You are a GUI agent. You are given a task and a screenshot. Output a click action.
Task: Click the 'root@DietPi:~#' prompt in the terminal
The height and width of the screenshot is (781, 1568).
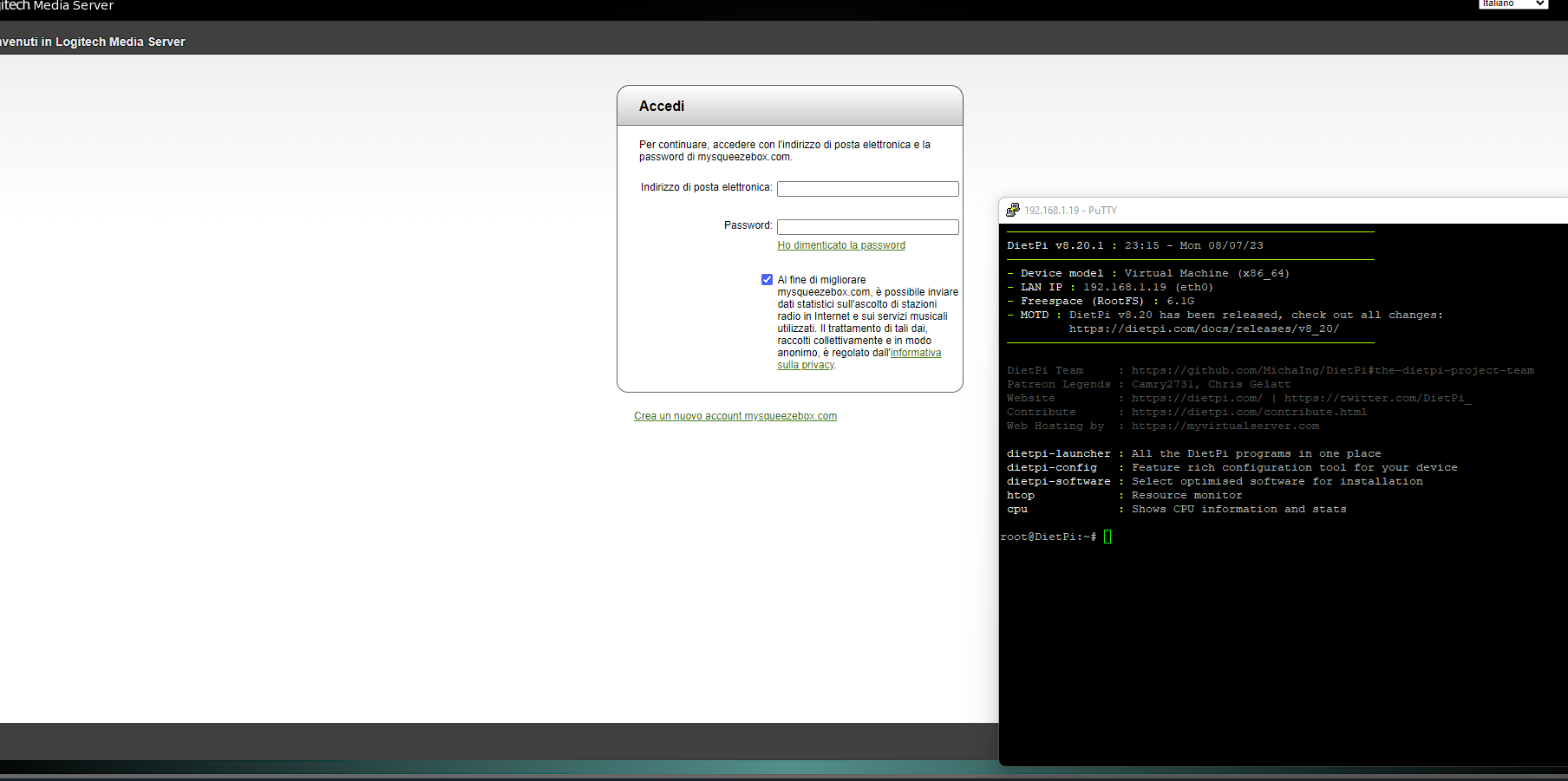(x=1049, y=537)
